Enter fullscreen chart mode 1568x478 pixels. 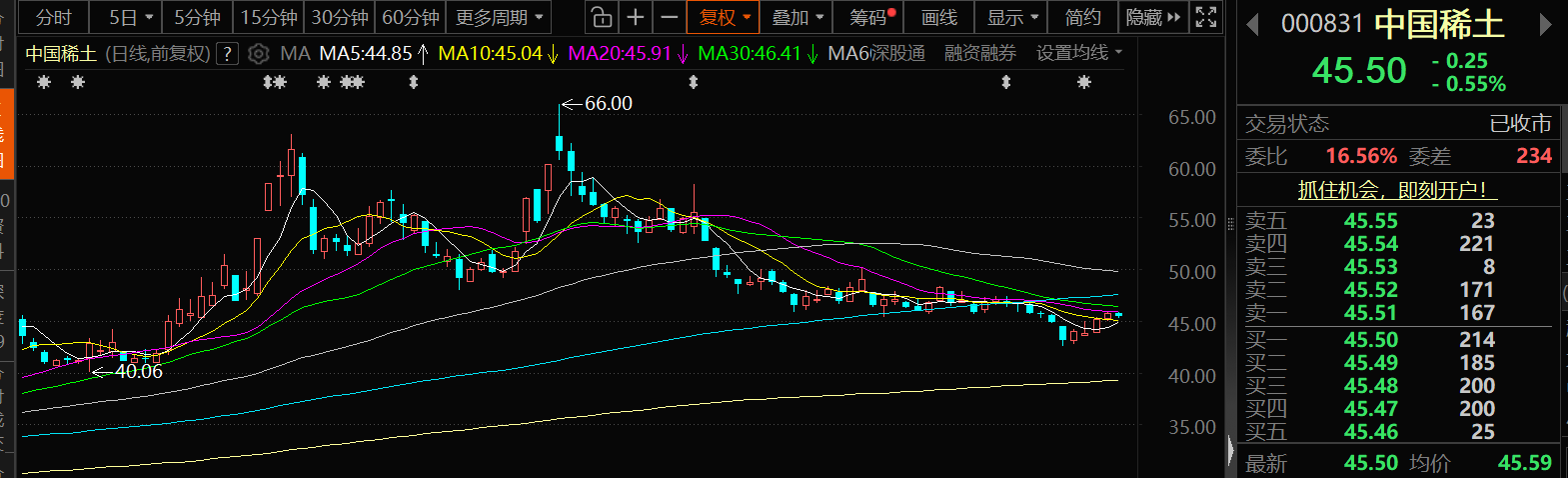tap(1206, 17)
